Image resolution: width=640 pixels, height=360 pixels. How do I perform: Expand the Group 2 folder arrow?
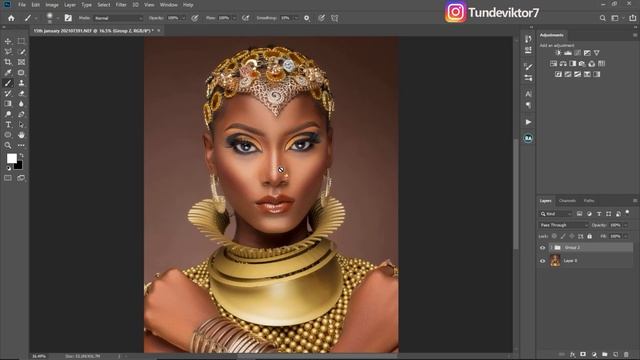pos(551,248)
